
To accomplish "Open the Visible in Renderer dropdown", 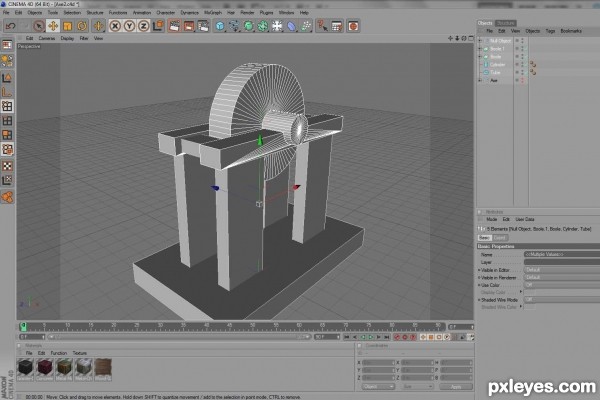I will click(x=562, y=278).
